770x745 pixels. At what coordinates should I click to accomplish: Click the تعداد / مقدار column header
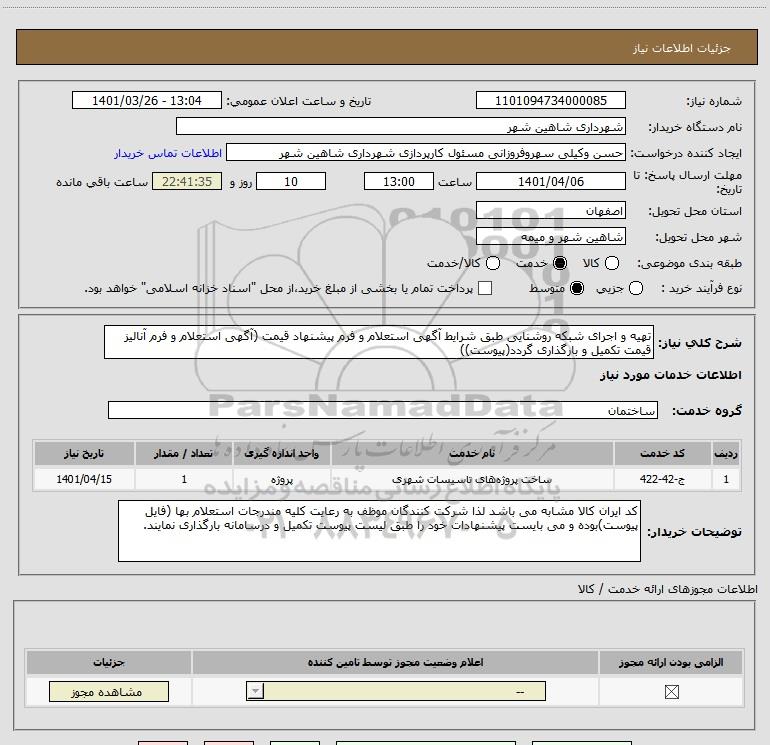184,453
